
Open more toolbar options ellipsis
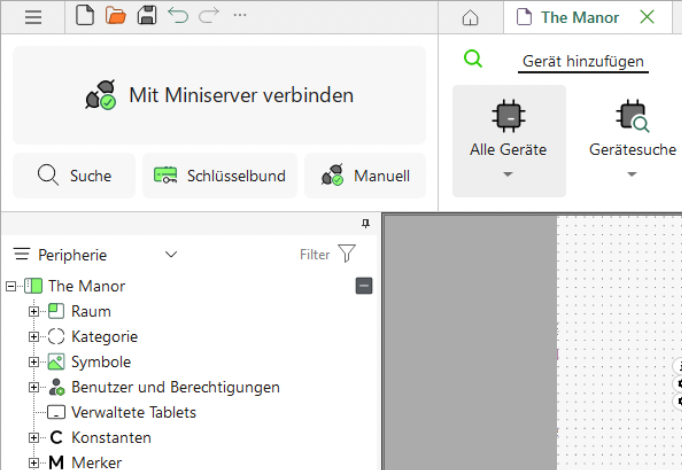[240, 15]
